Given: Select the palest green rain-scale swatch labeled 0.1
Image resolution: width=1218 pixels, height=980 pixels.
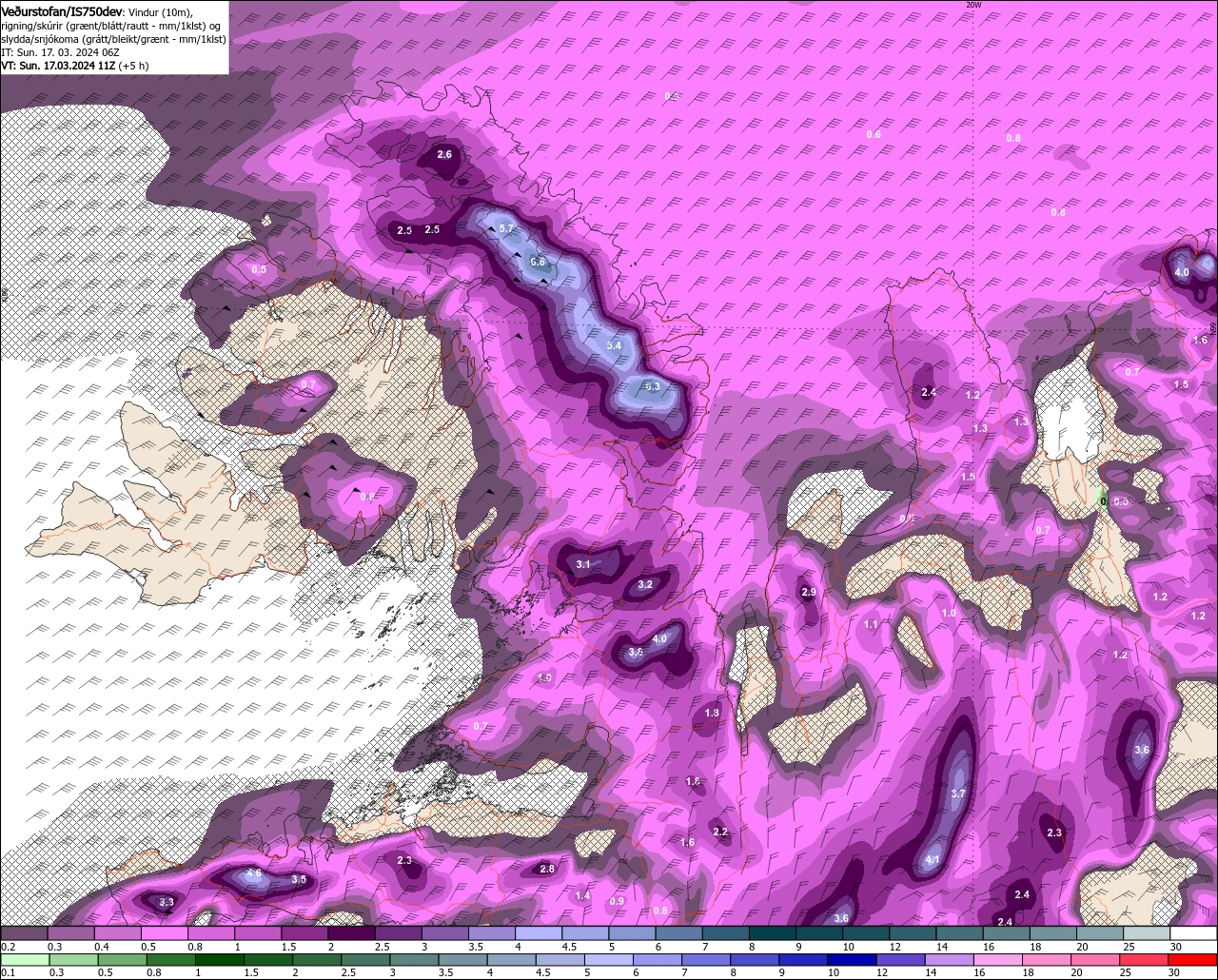Looking at the screenshot, I should click(25, 959).
